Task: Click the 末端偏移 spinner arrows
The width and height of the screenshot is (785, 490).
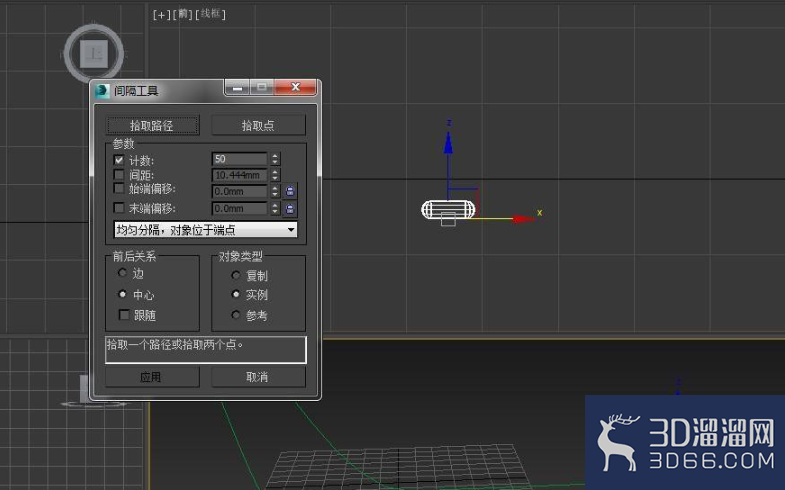Action: point(275,208)
